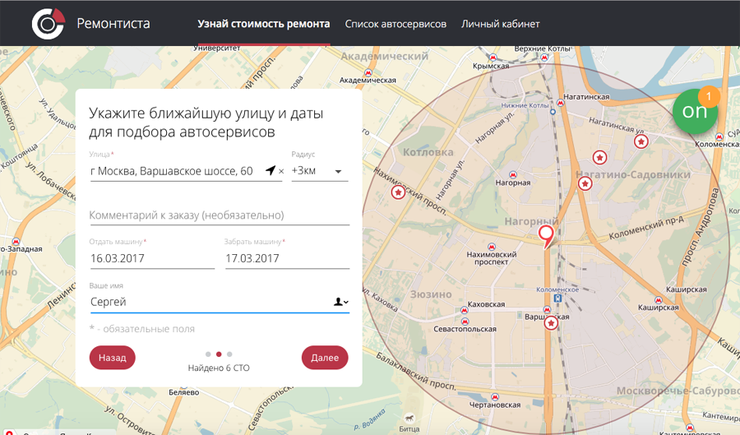The height and width of the screenshot is (435, 740).
Task: Open the Ремонтиста home link
Action: pos(113,23)
